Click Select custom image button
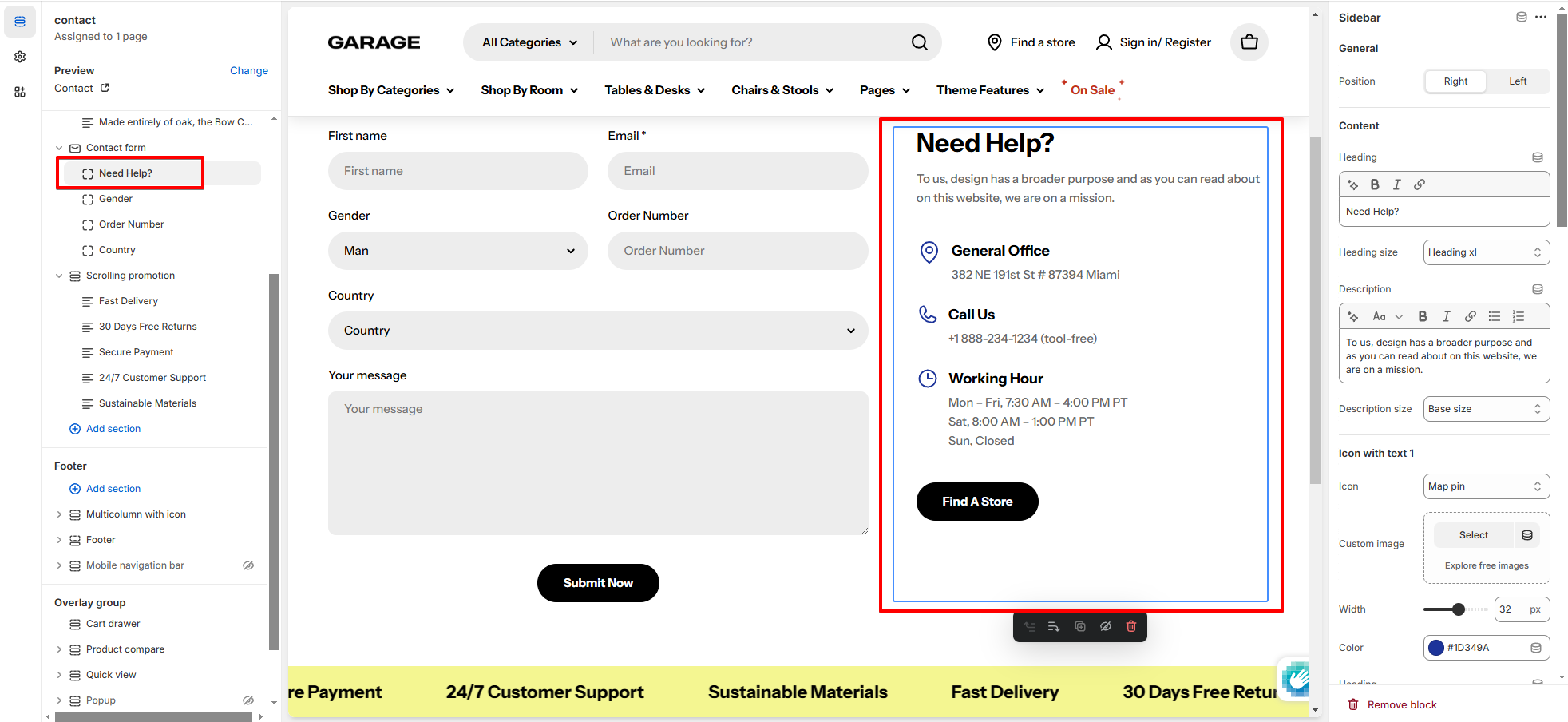 pyautogui.click(x=1474, y=535)
